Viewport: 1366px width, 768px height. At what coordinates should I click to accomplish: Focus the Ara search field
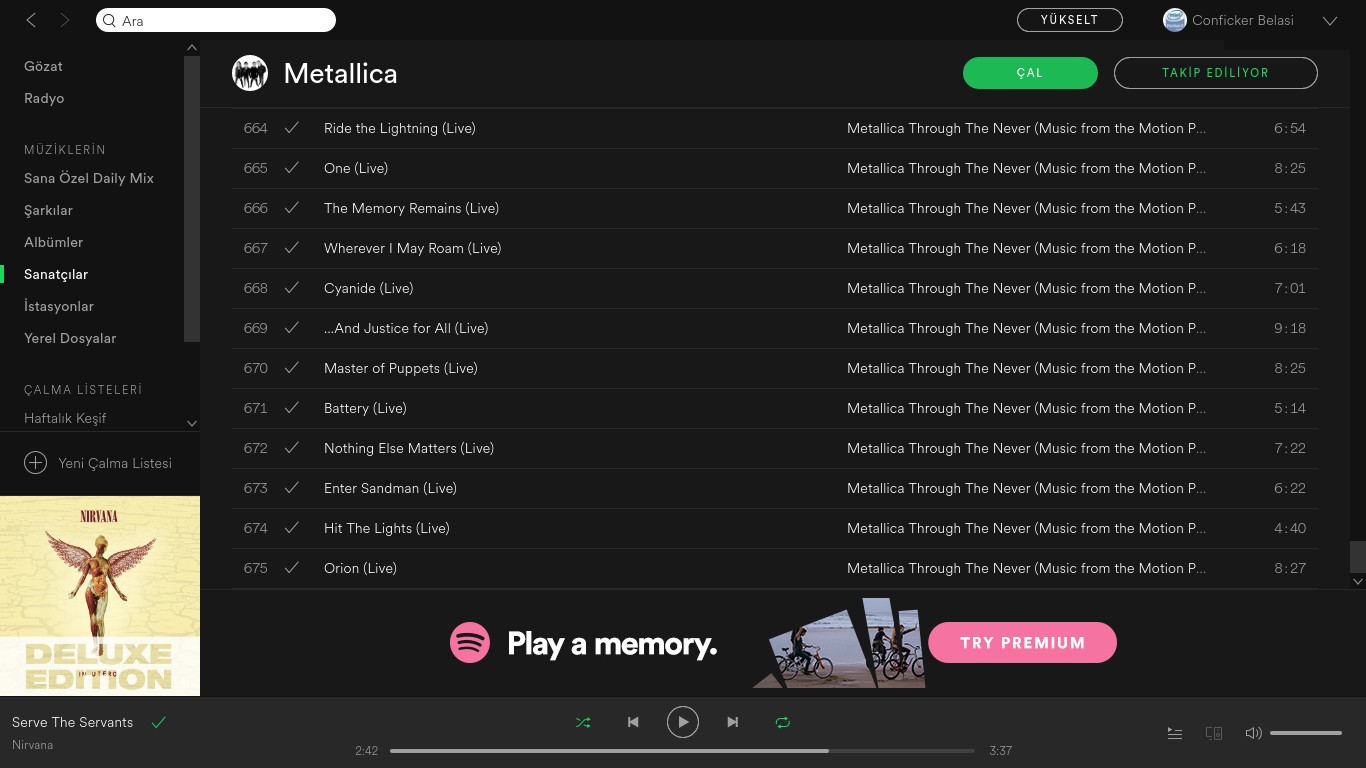click(x=216, y=20)
